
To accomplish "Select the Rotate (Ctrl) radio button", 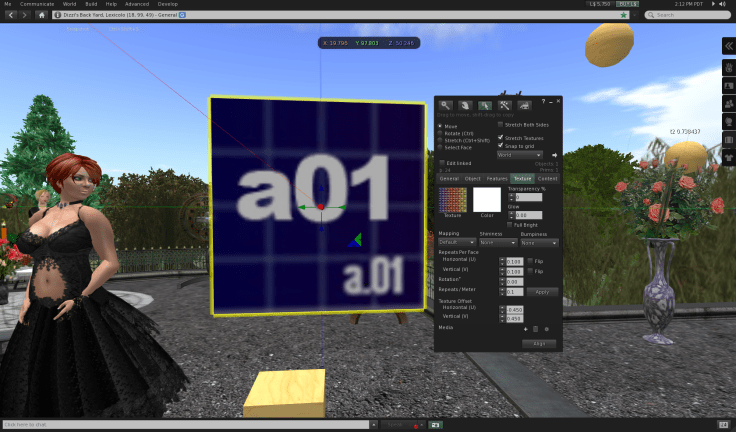I will click(x=441, y=133).
